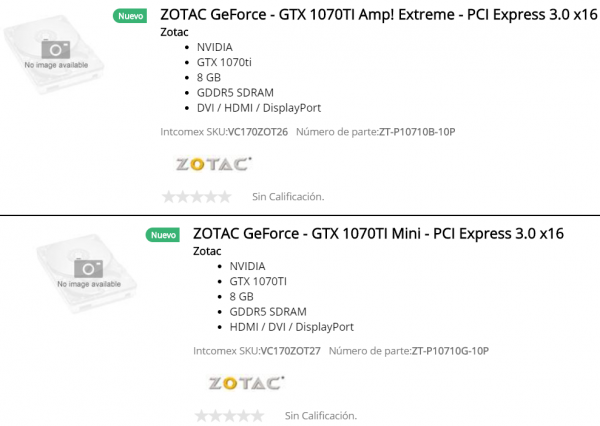600x426 pixels.
Task: Rate the Amp! Extreme with the star rating
Action: click(197, 197)
